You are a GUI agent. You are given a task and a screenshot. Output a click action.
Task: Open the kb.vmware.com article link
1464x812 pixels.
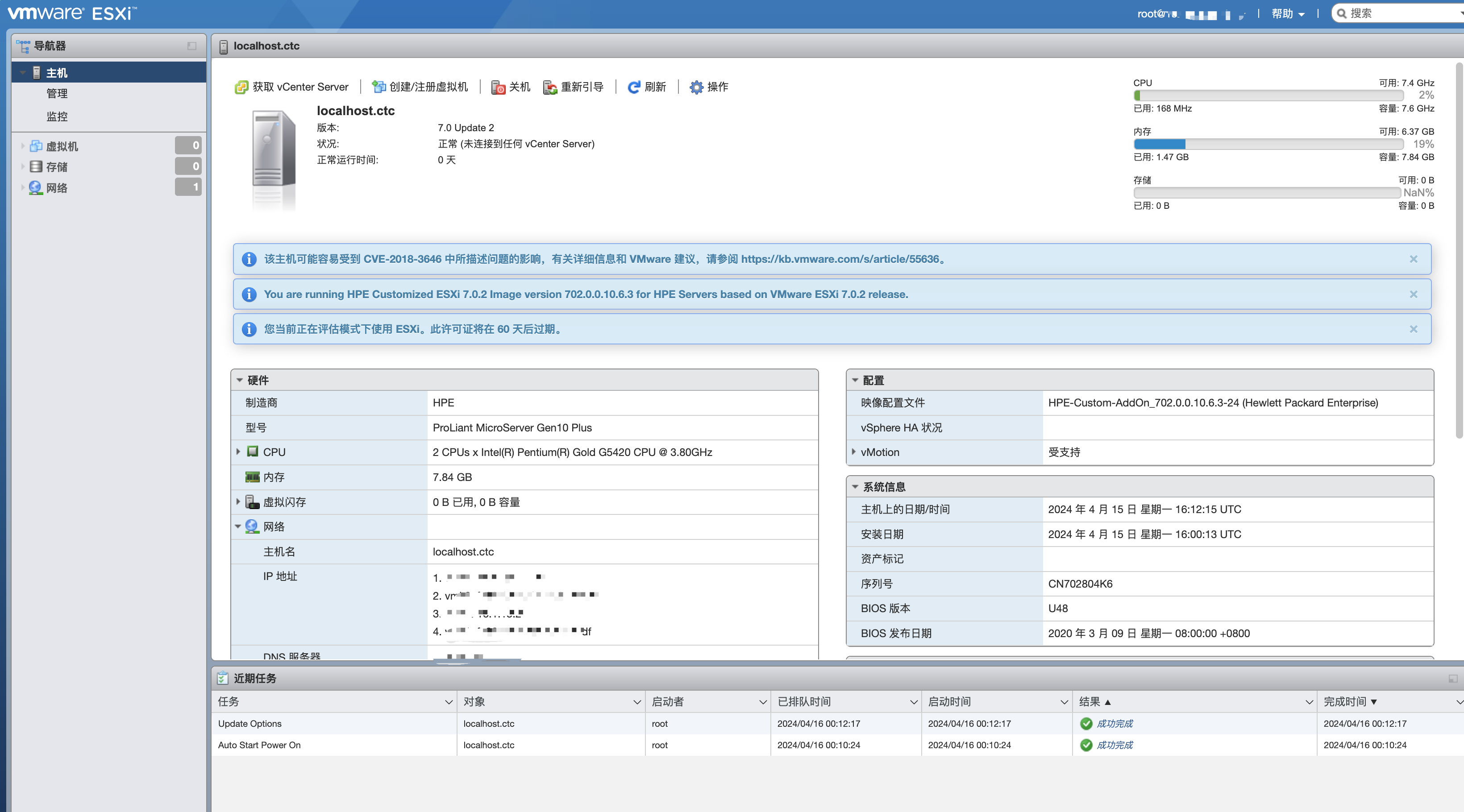[840, 259]
